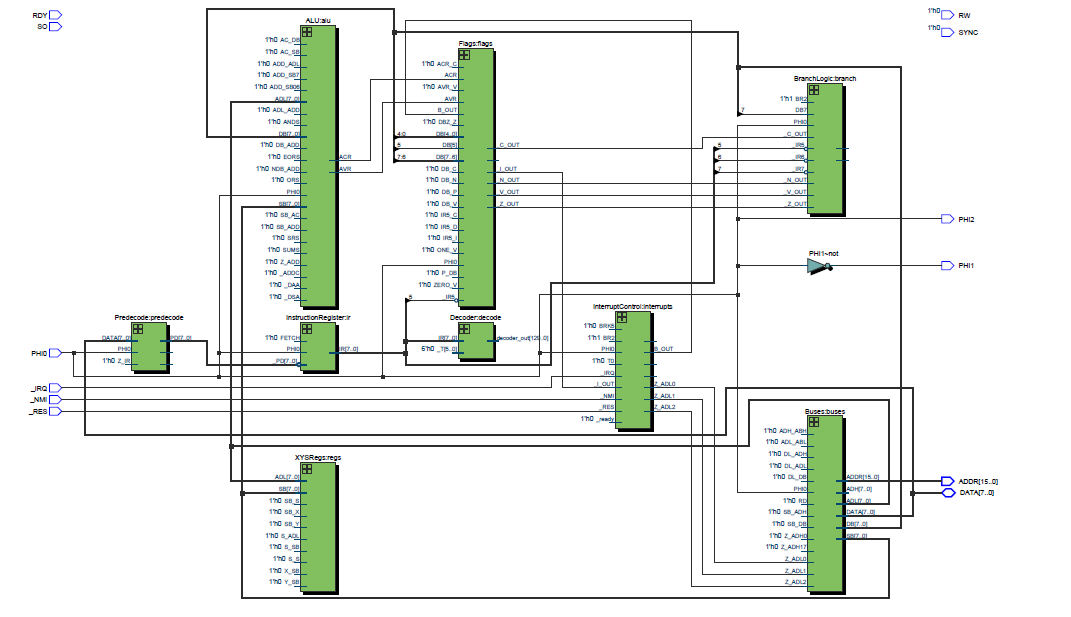1071x617 pixels.
Task: Expand the ALU:alu block hierarchy icon
Action: pos(308,33)
